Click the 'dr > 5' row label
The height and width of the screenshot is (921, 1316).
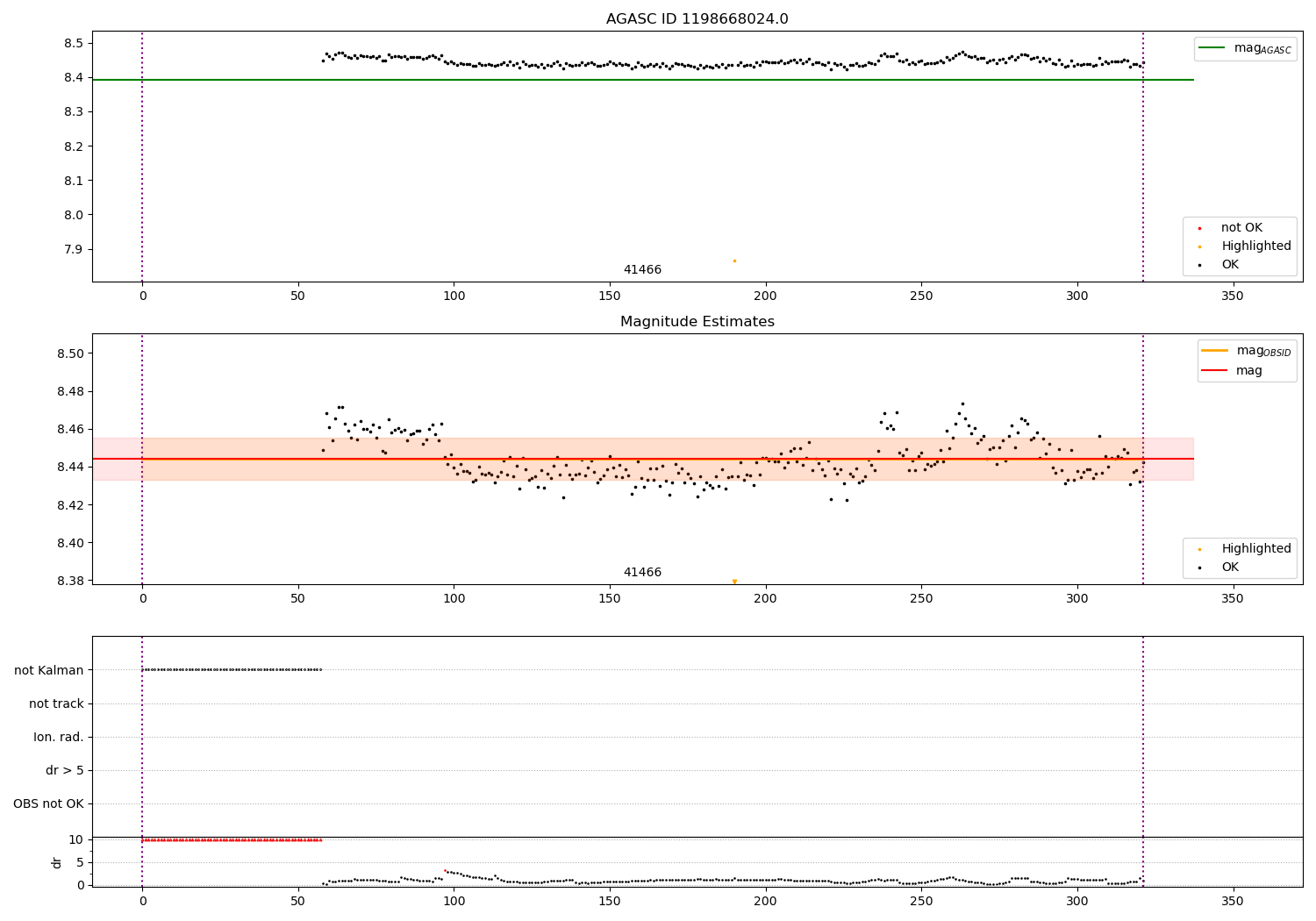click(x=65, y=770)
